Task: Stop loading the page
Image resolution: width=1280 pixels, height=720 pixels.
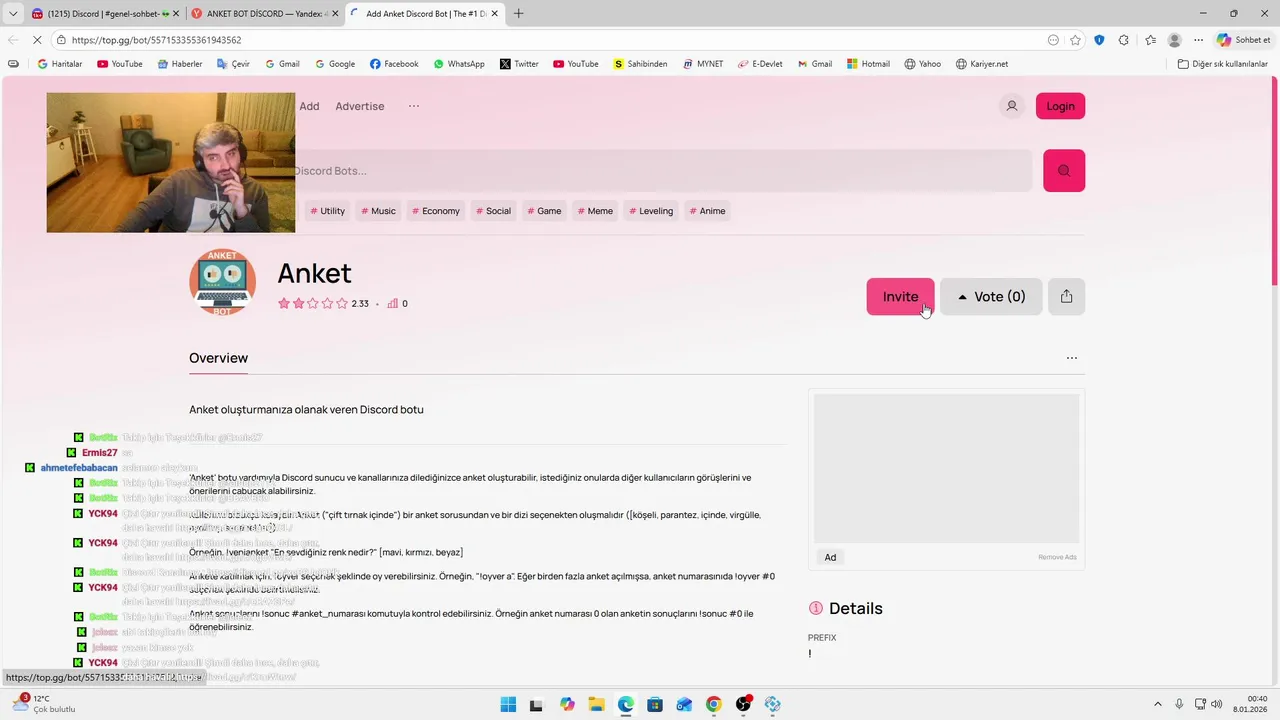Action: pos(36,40)
